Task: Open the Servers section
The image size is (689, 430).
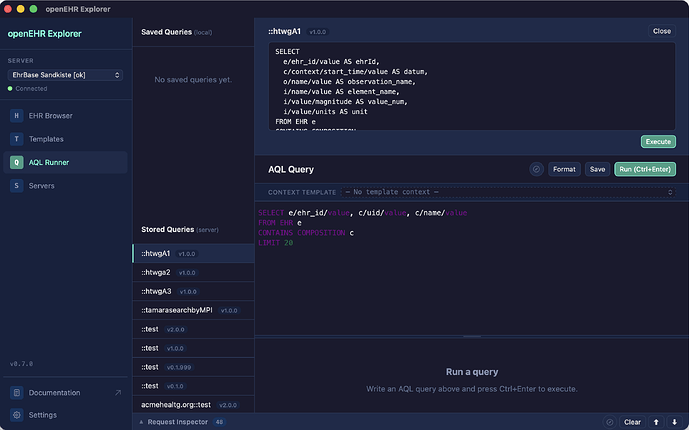Action: click(65, 186)
